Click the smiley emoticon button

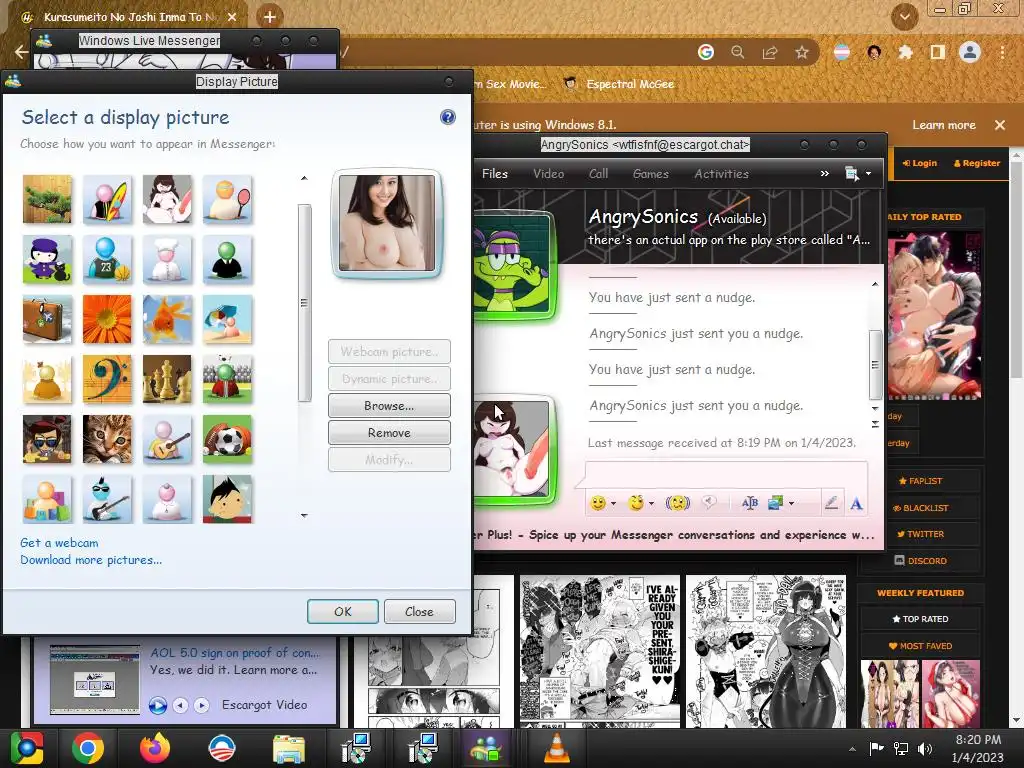click(x=598, y=503)
